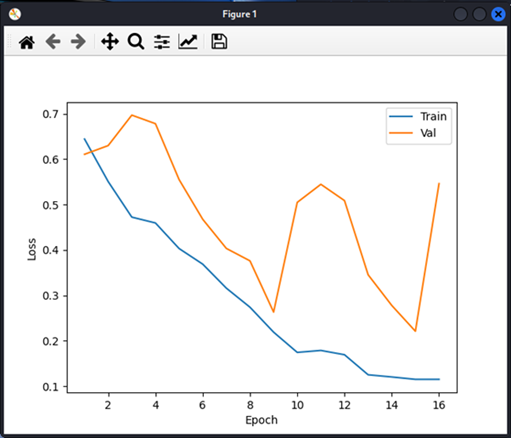Click the Train curve end point at epoch 16
511x438 pixels.
tap(439, 379)
